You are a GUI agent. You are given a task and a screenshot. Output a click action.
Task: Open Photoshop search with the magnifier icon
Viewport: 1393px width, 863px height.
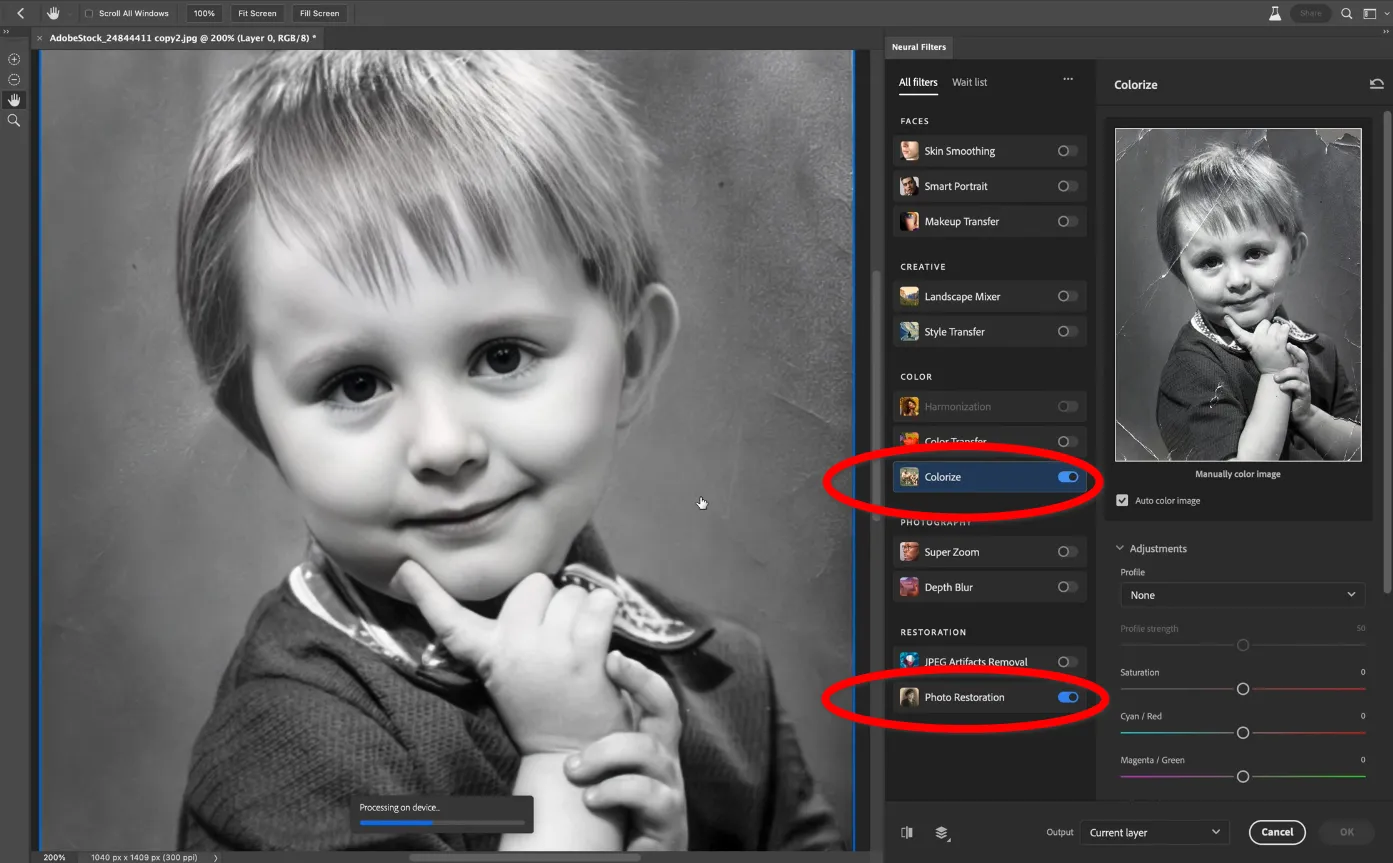[x=1346, y=13]
